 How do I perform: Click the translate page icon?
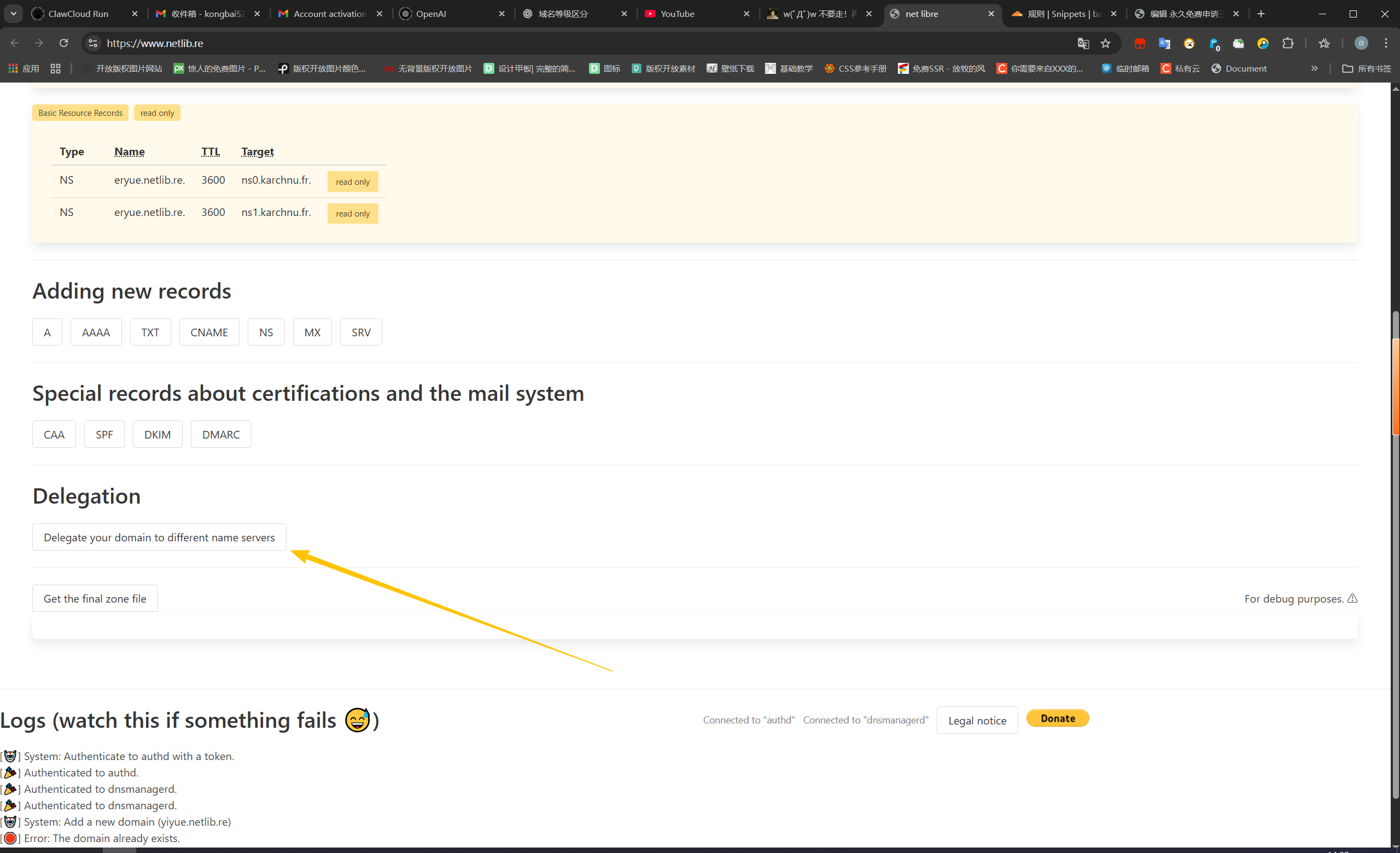[x=1083, y=43]
